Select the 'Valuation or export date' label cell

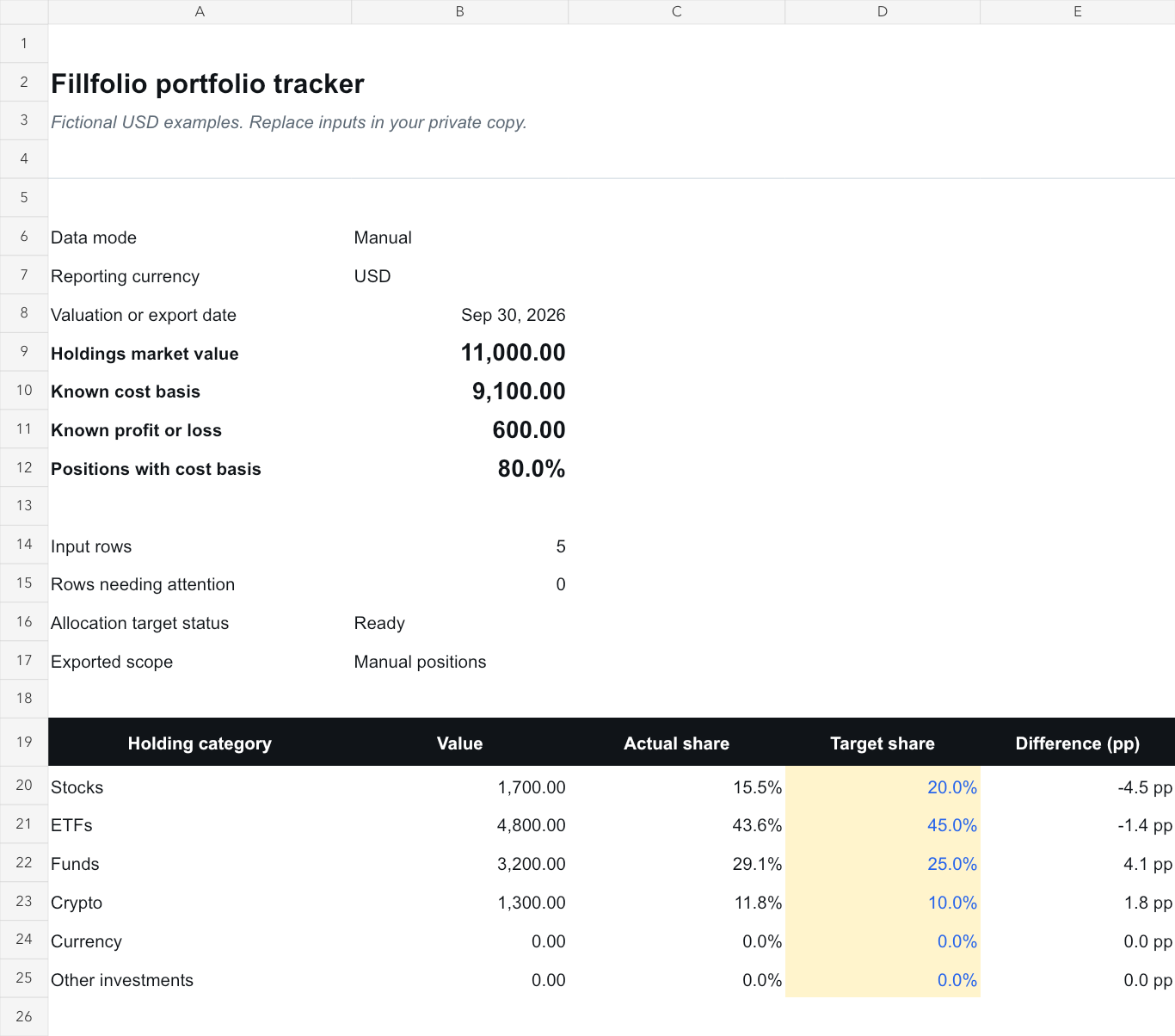click(200, 315)
